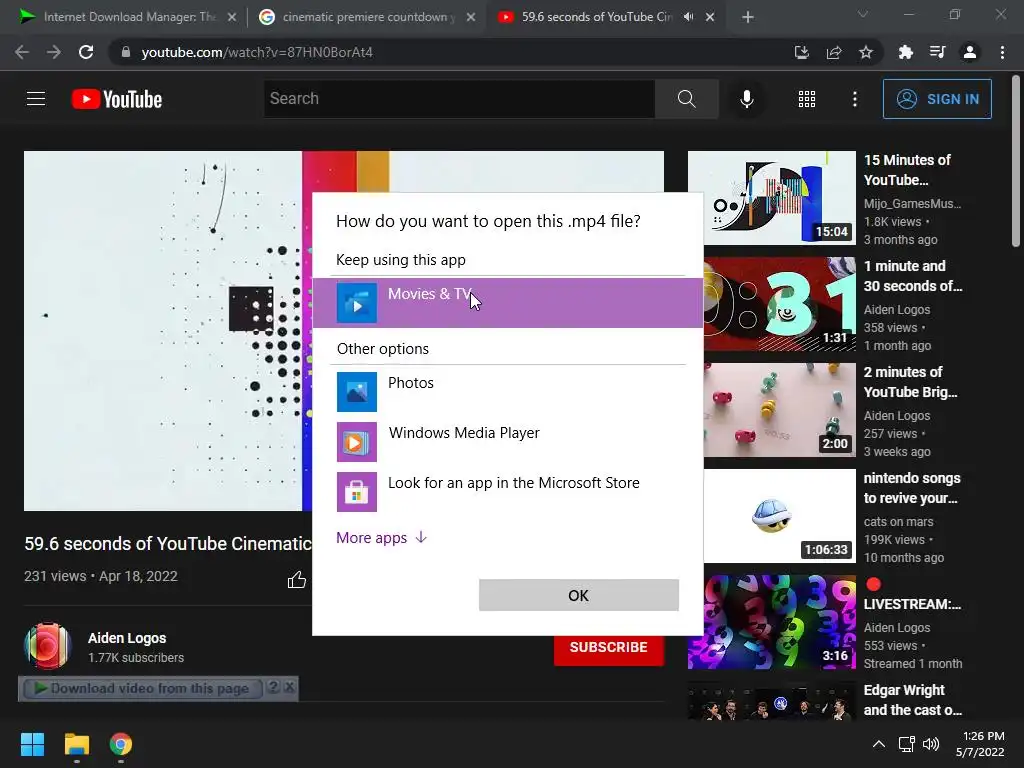Click the SUBSCRIBE button
Image resolution: width=1024 pixels, height=768 pixels.
609,647
